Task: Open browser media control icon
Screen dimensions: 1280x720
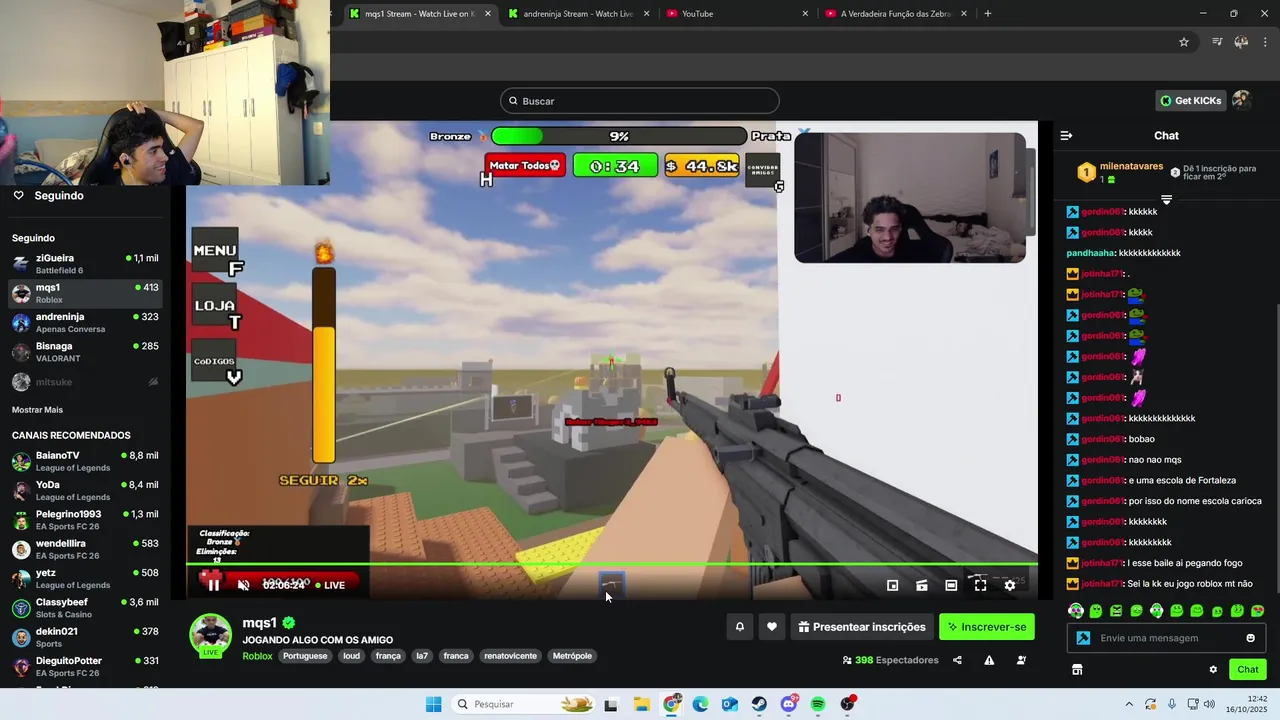Action: tap(1217, 42)
